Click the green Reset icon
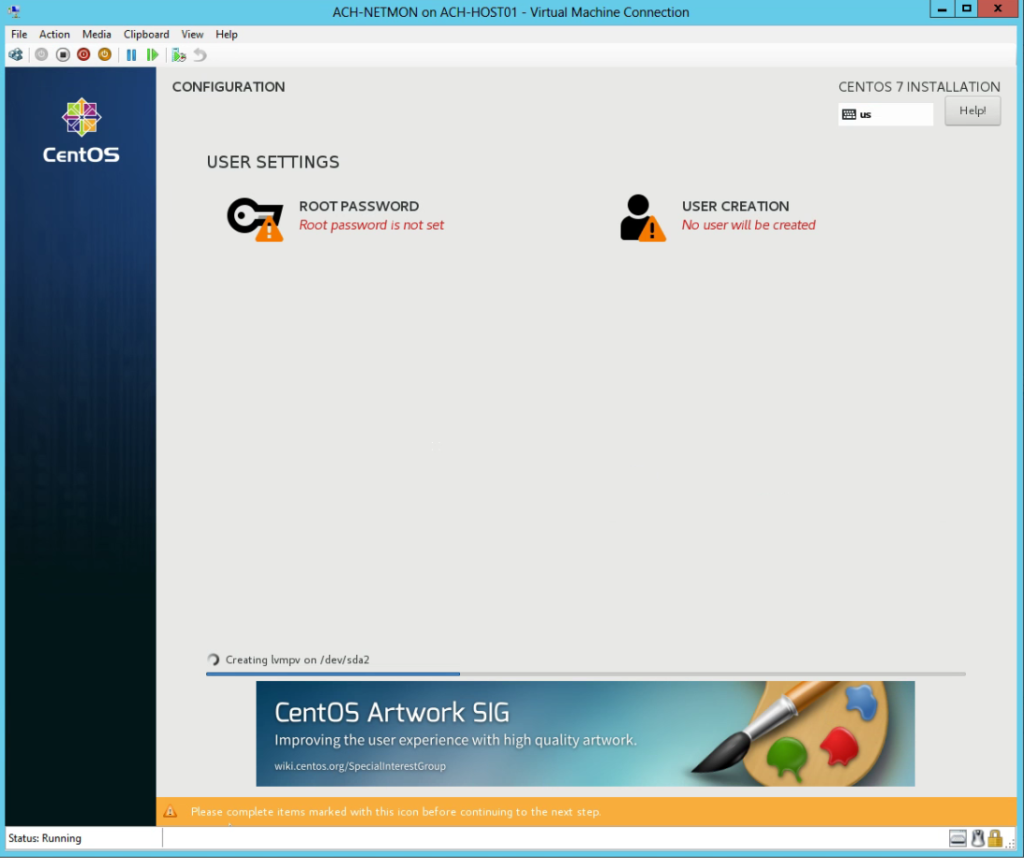 (x=152, y=55)
